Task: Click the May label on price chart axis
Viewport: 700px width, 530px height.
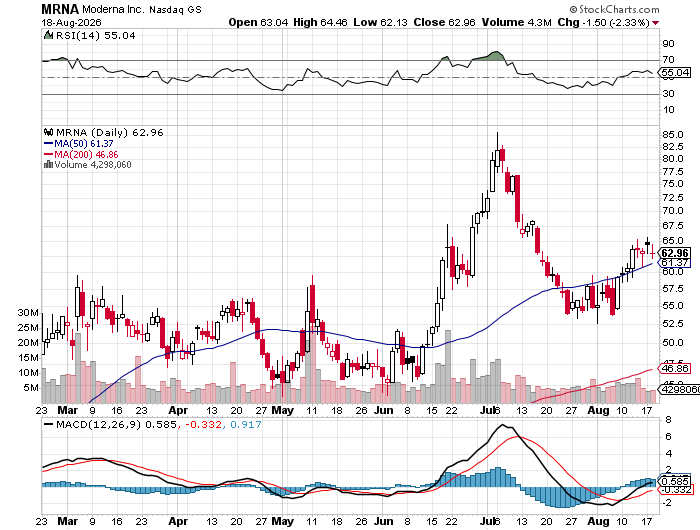Action: point(283,410)
